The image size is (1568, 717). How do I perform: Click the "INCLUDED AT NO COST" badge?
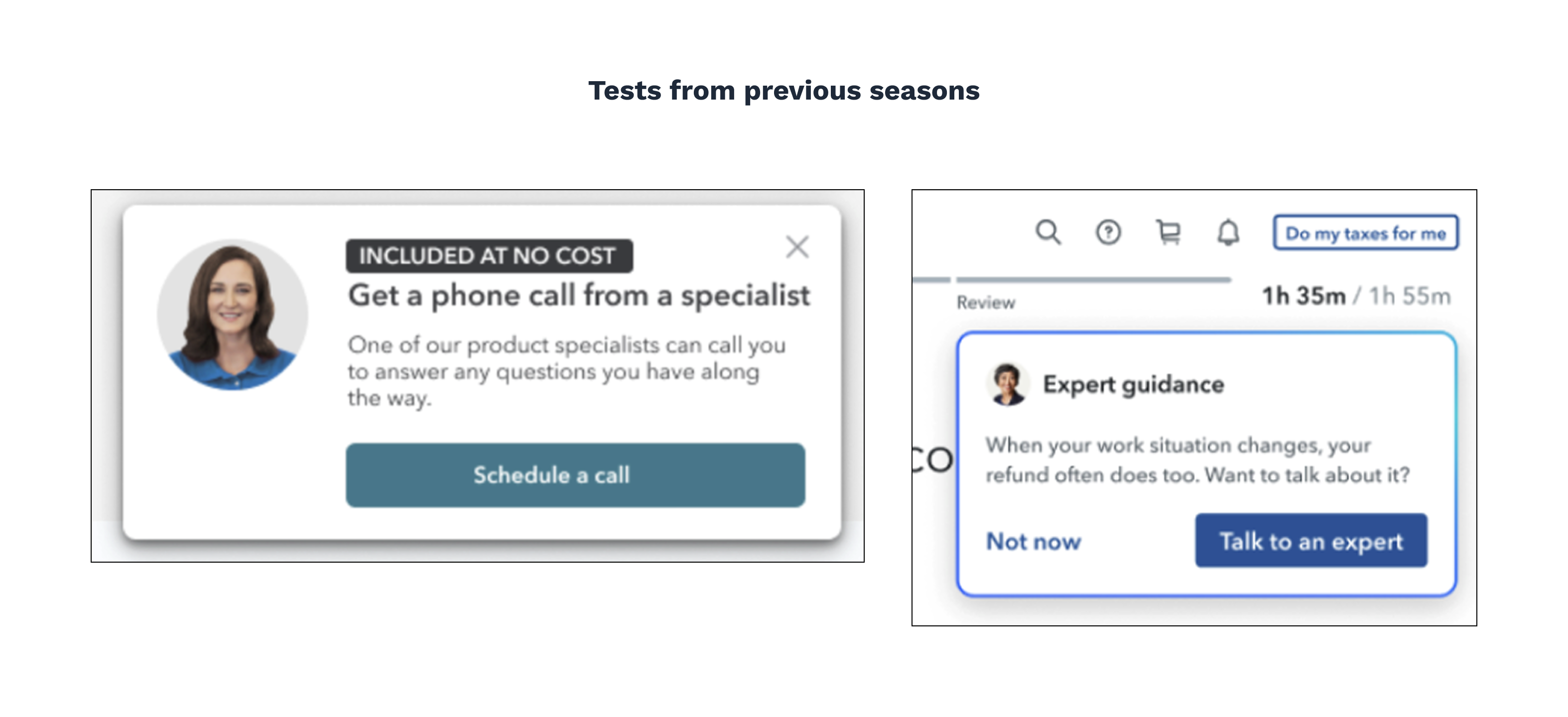pos(489,256)
